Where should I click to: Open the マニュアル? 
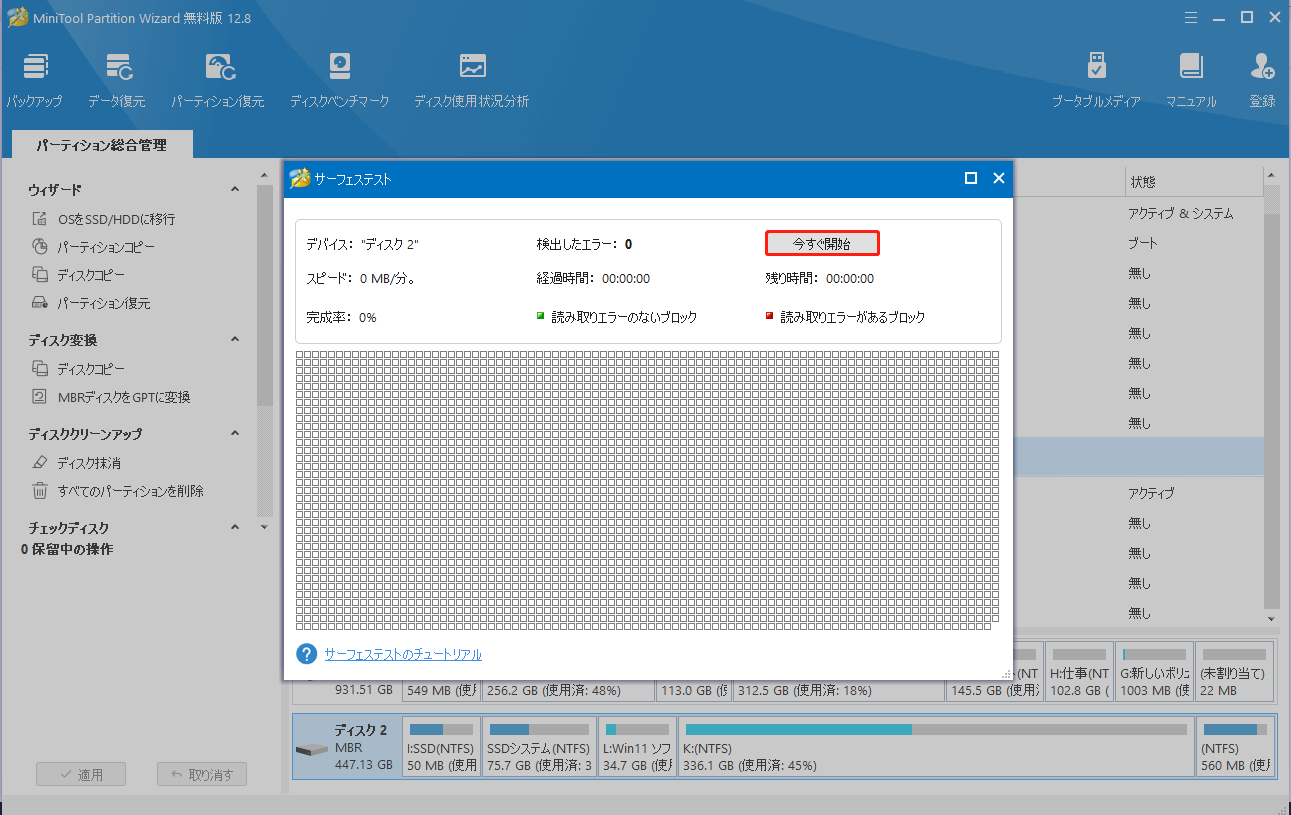pyautogui.click(x=1190, y=79)
